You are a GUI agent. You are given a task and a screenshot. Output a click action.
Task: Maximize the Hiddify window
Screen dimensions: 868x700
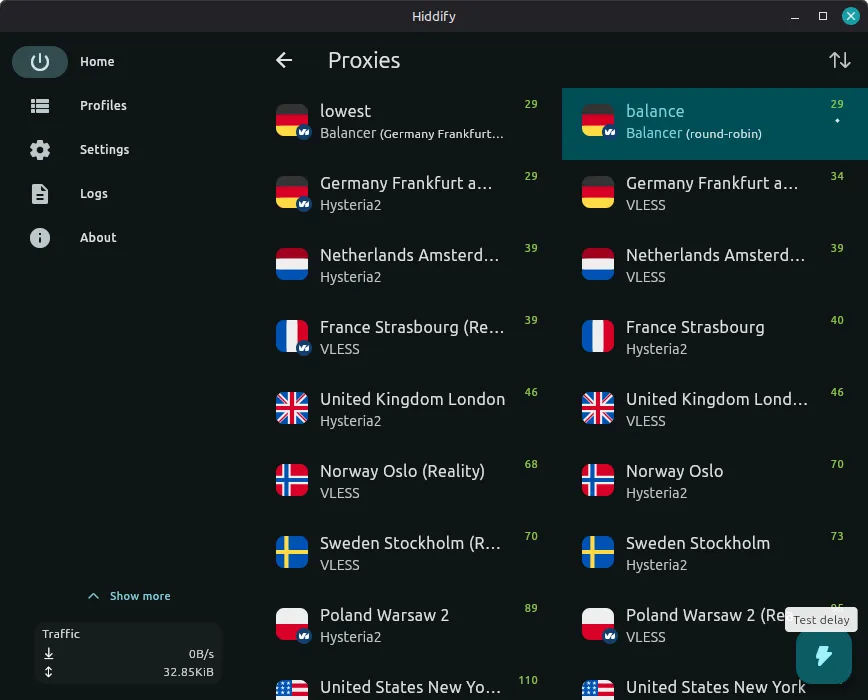coord(823,16)
